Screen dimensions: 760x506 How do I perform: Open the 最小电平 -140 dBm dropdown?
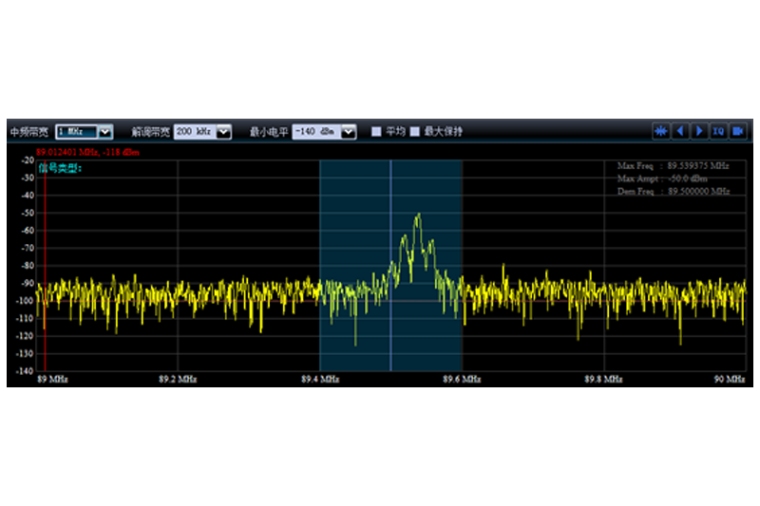tap(348, 131)
